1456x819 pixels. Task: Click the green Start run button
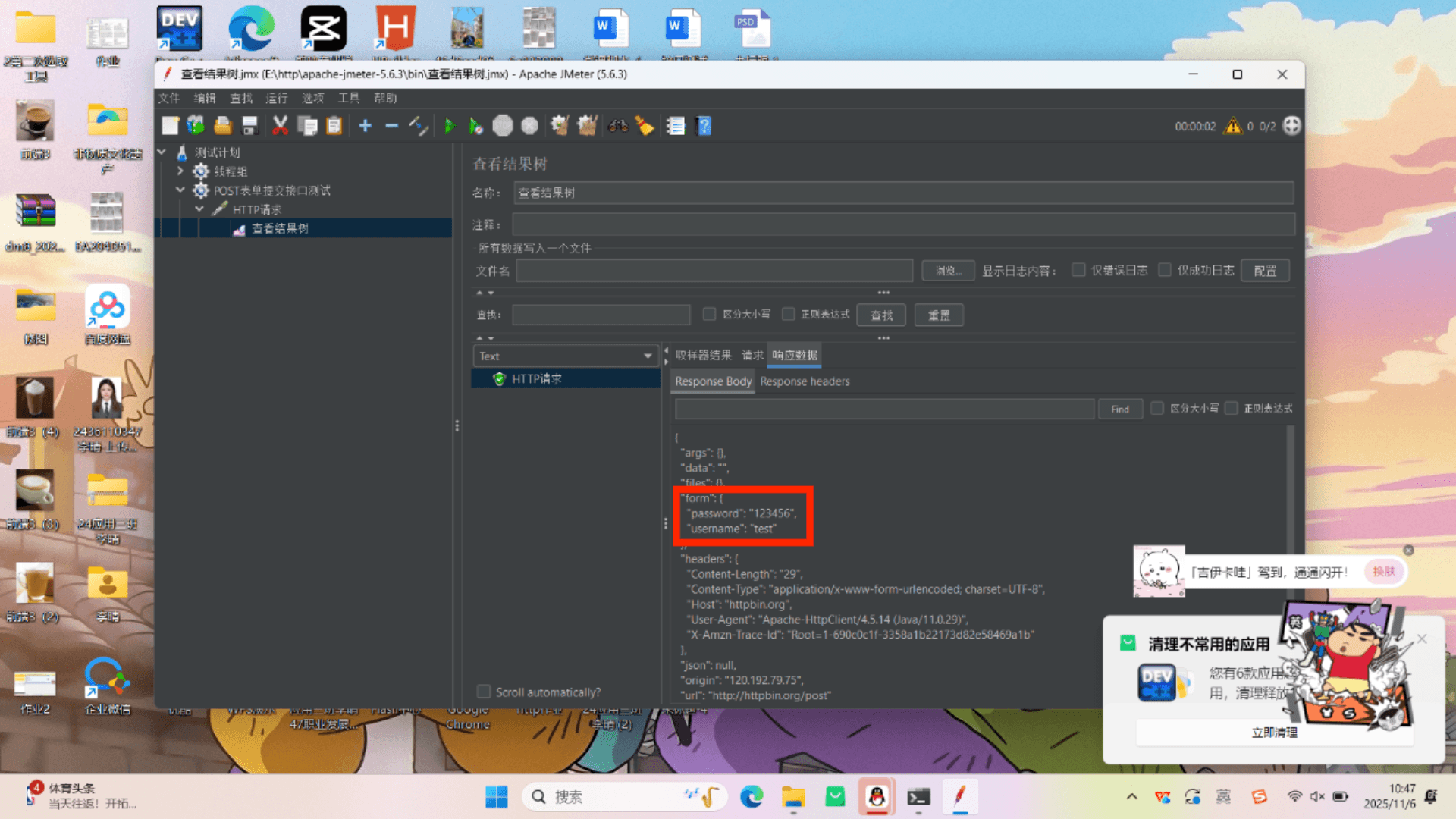450,126
